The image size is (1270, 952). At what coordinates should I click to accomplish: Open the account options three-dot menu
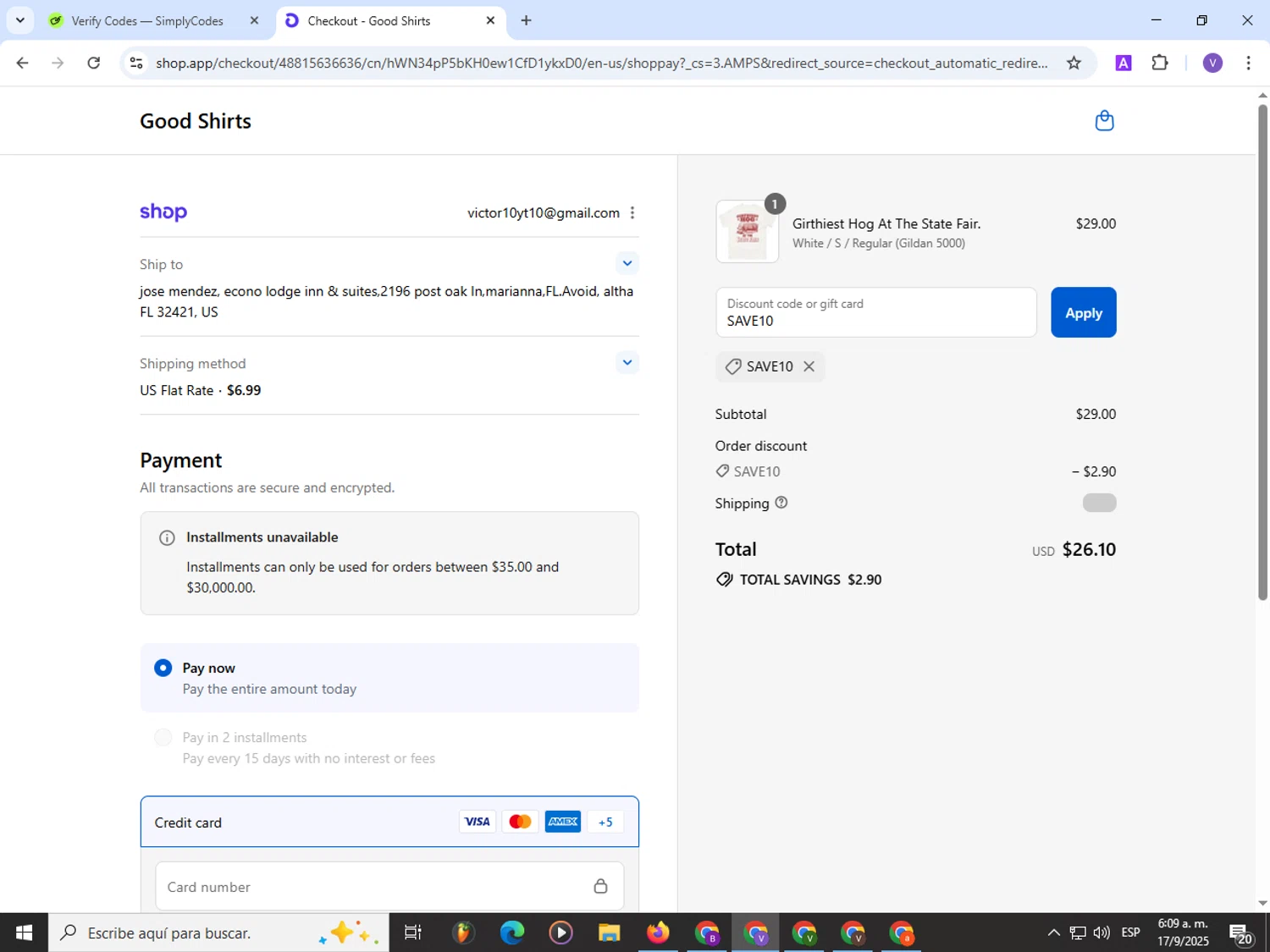(x=632, y=213)
